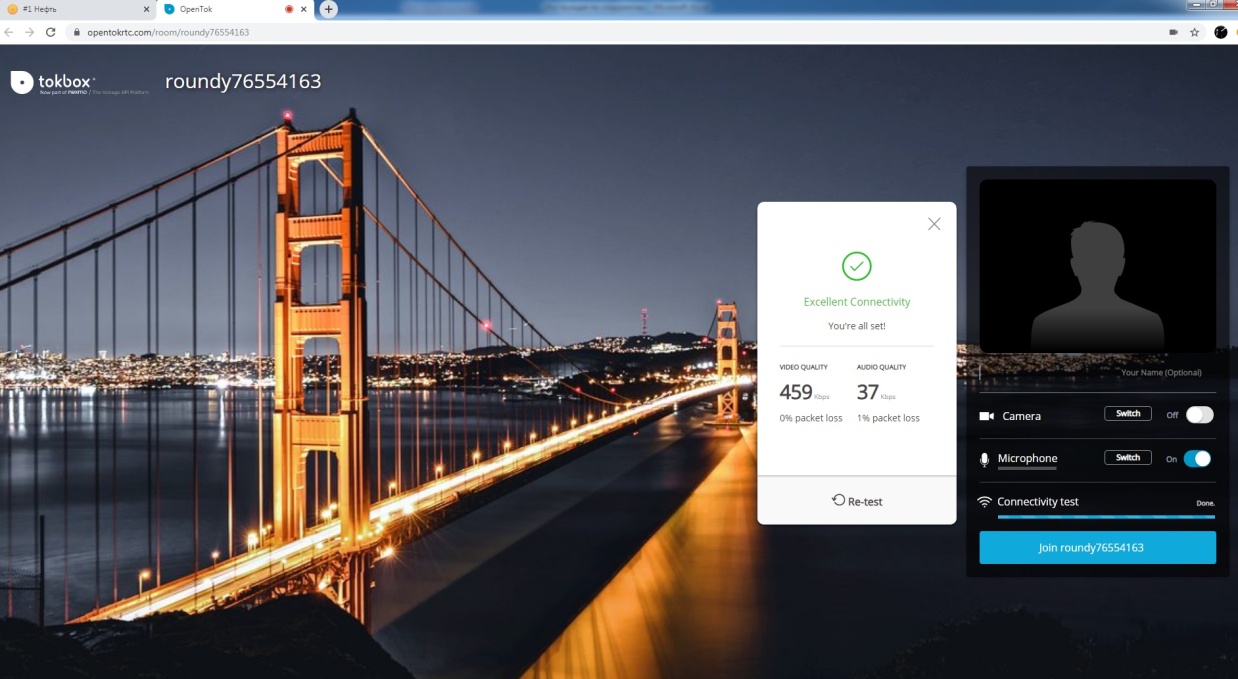The width and height of the screenshot is (1238, 679).
Task: Click the Camera label
Action: click(x=1022, y=416)
